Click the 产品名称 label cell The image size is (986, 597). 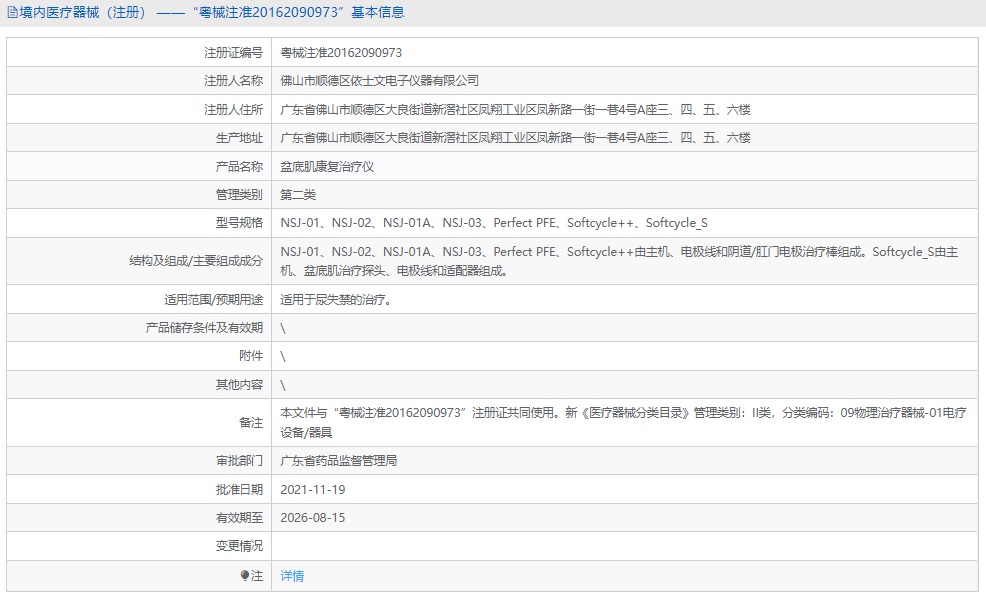tap(139, 166)
